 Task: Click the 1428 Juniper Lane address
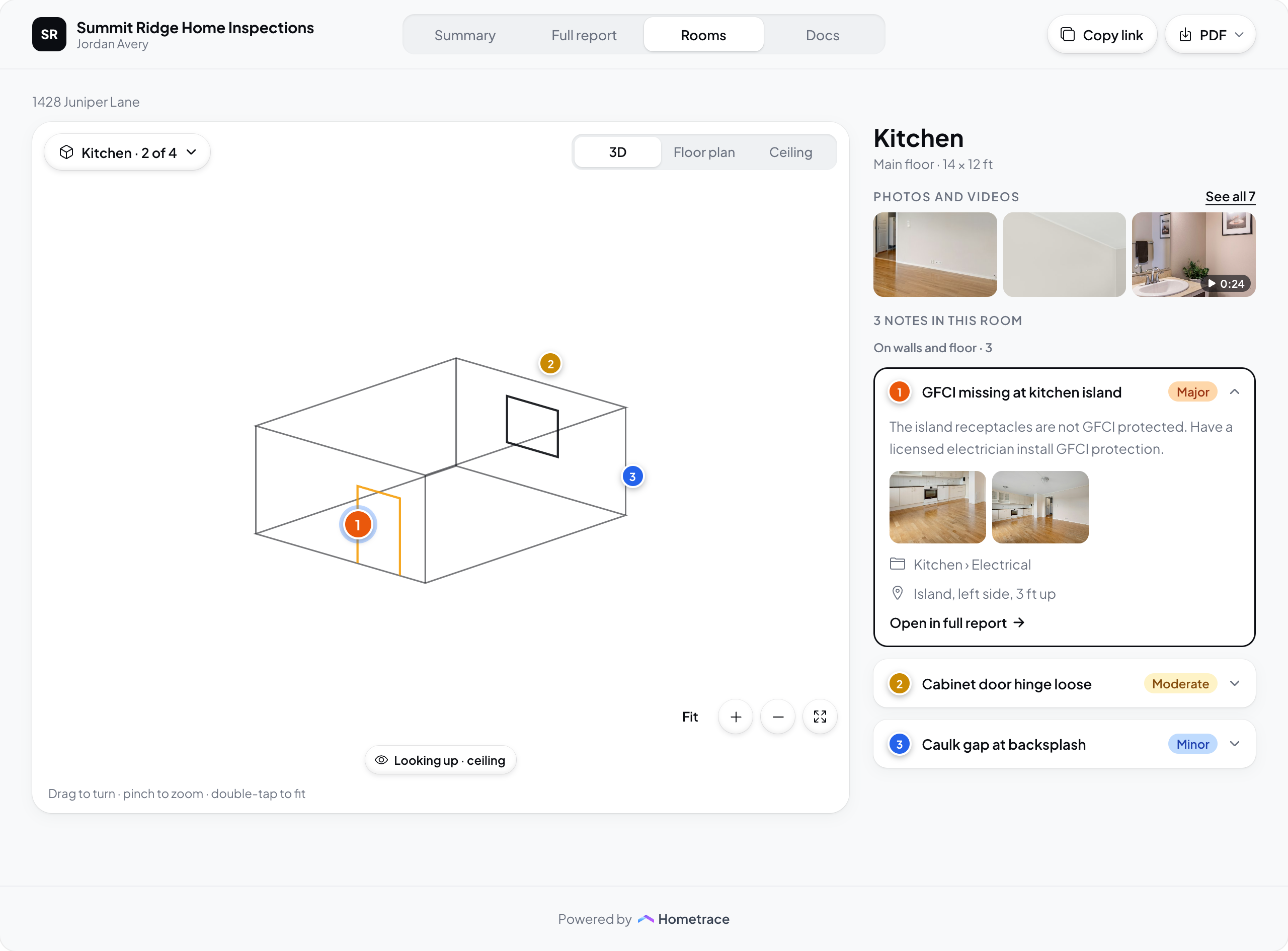(x=86, y=102)
